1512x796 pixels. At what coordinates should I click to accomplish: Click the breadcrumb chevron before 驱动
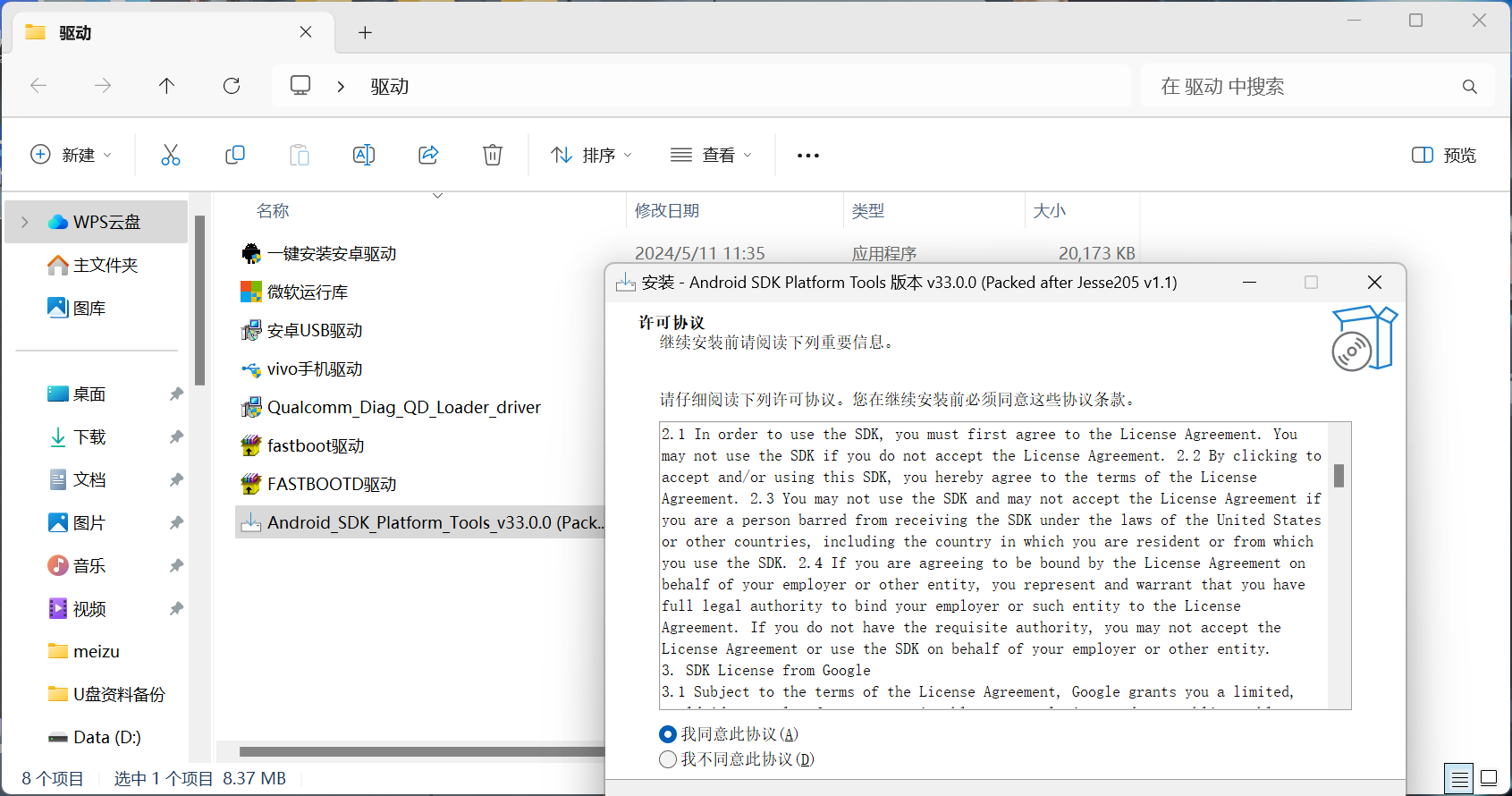click(341, 87)
